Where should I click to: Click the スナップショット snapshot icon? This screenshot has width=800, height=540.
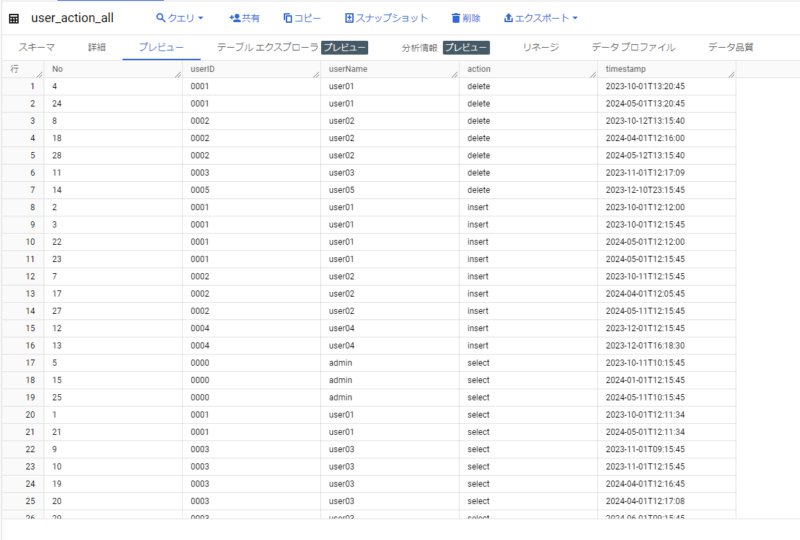[x=349, y=18]
